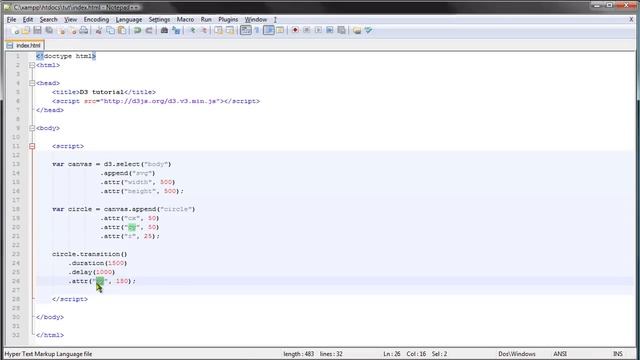Viewport: 640px width, 360px height.
Task: Copy selection with the Copy toolbar icon
Action: tap(110, 30)
